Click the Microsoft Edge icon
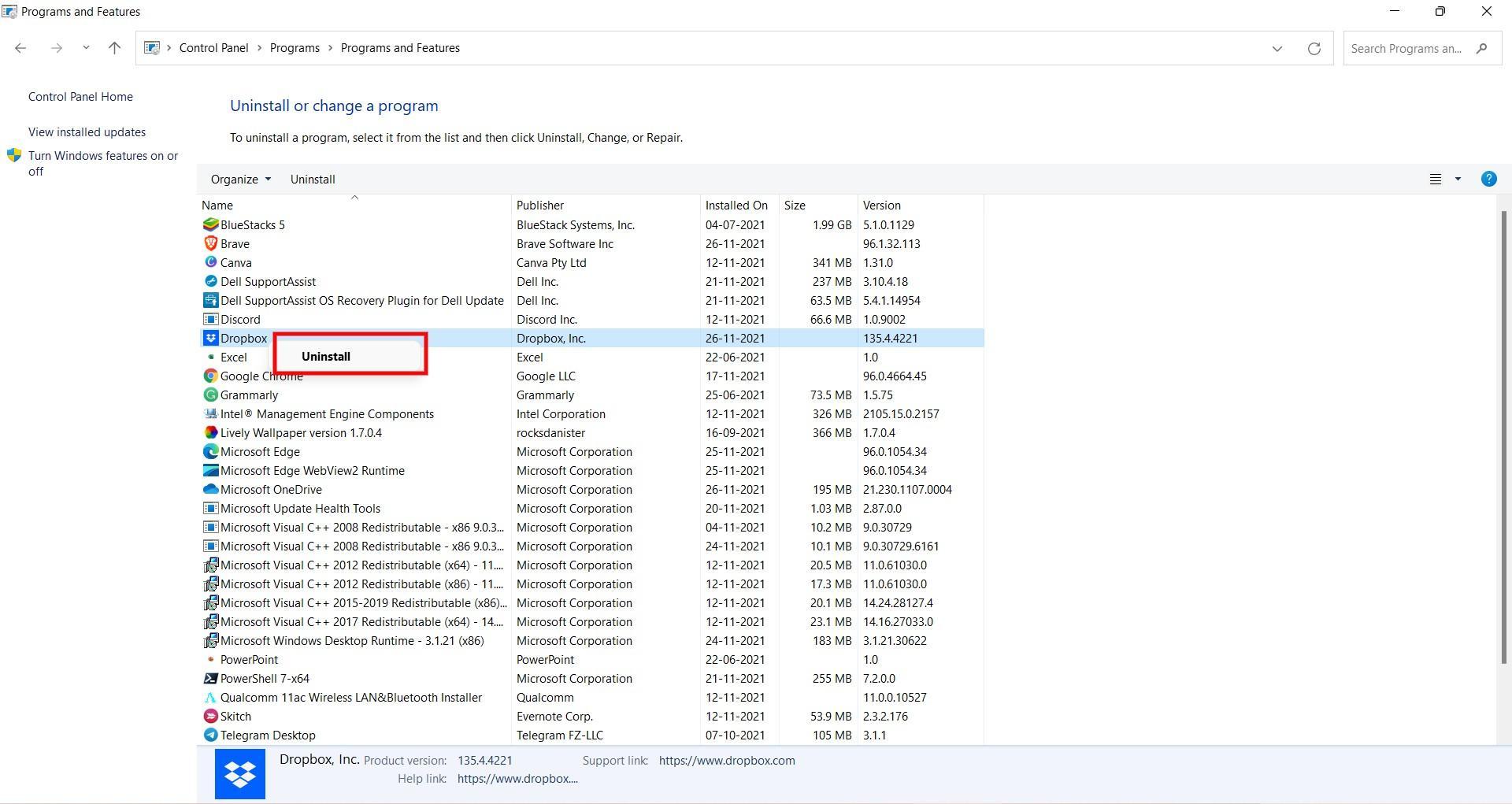This screenshot has width=1512, height=804. tap(210, 451)
